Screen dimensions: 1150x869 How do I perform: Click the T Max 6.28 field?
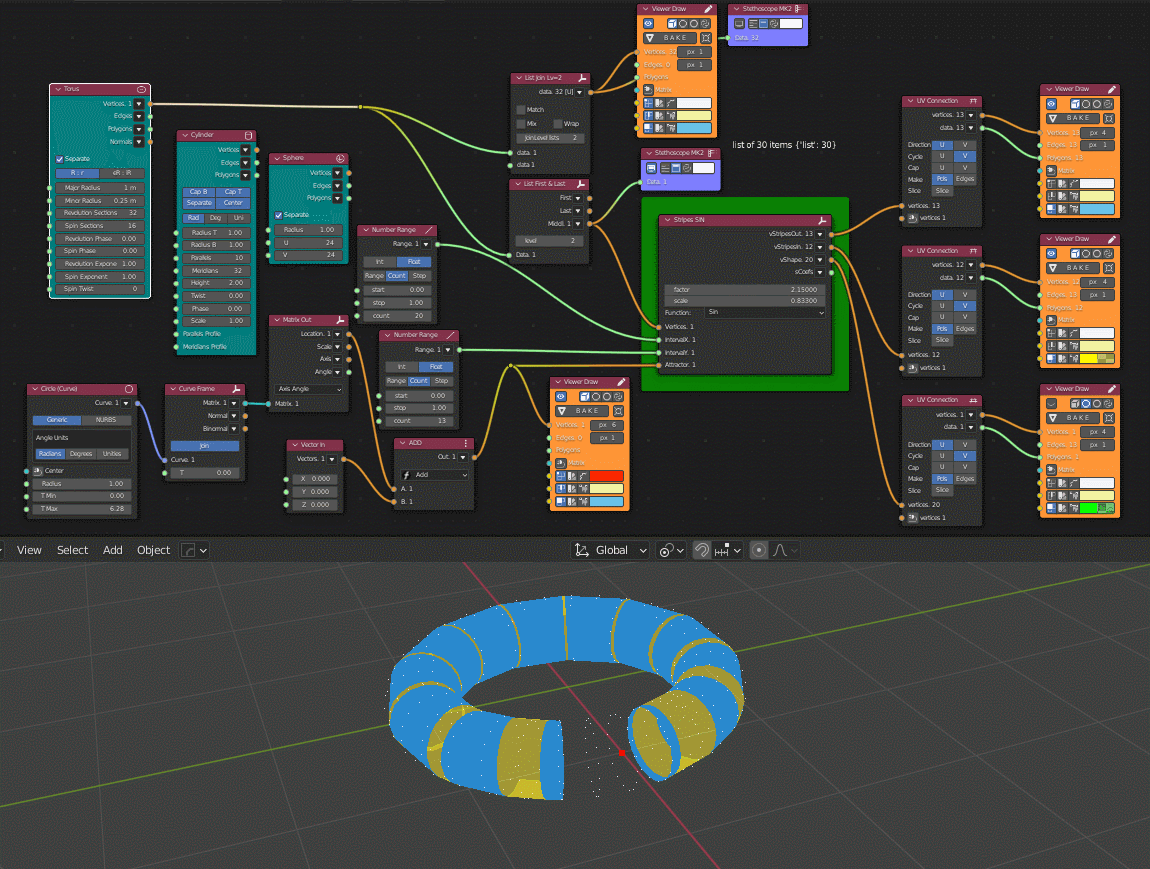pyautogui.click(x=83, y=509)
